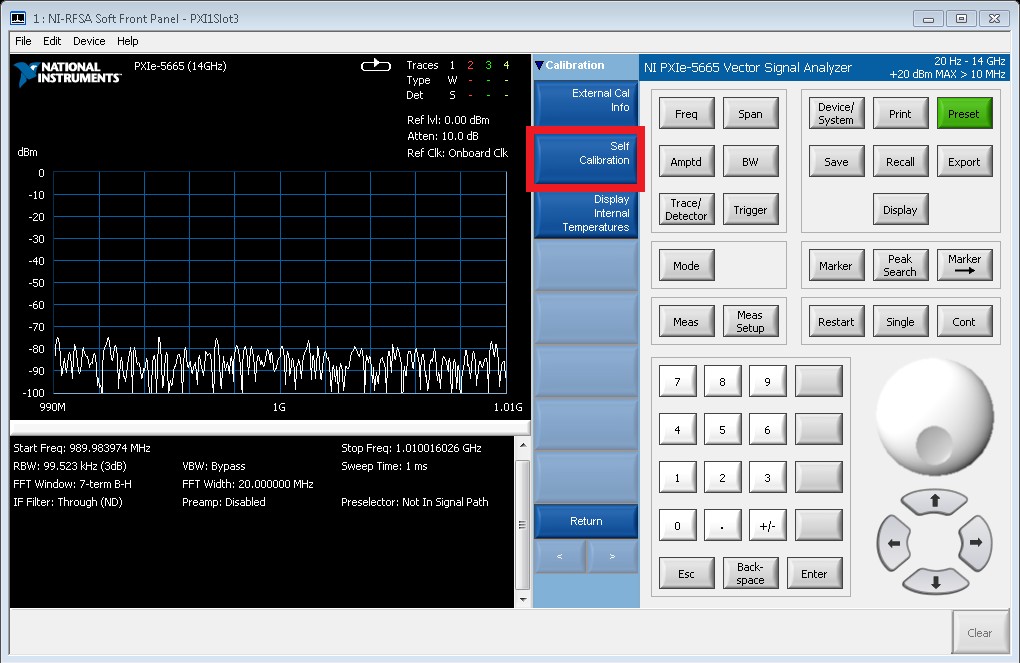Enable Single sweep mode
Viewport: 1020px width, 663px height.
(x=900, y=320)
